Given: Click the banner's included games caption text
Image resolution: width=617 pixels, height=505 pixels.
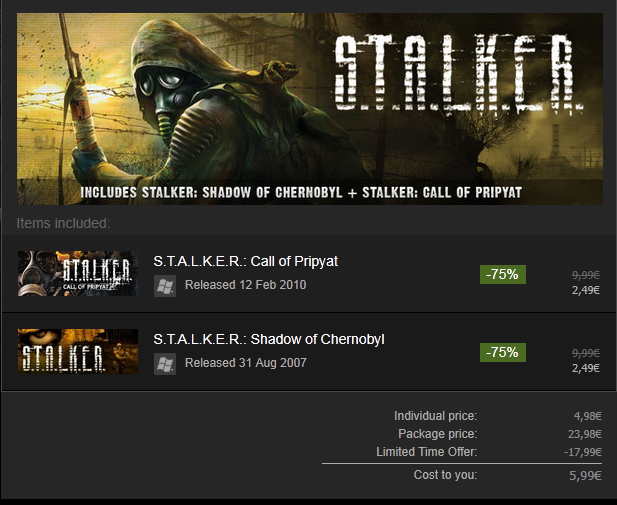Looking at the screenshot, I should 301,192.
